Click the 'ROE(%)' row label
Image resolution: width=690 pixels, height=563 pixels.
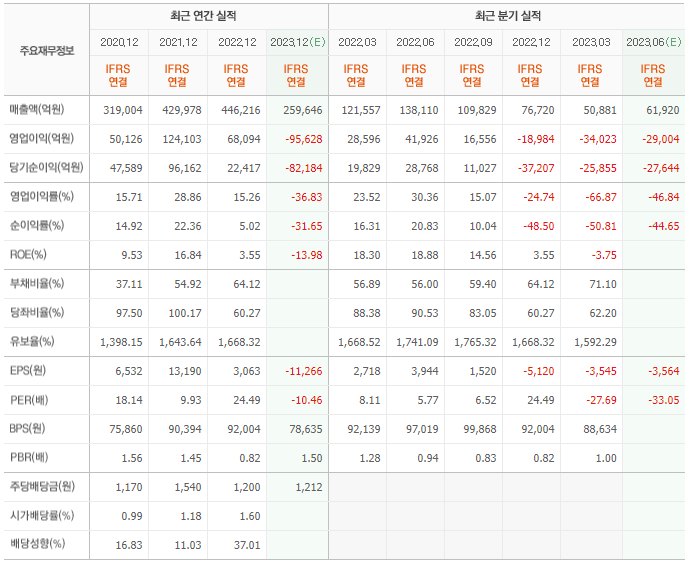28,255
